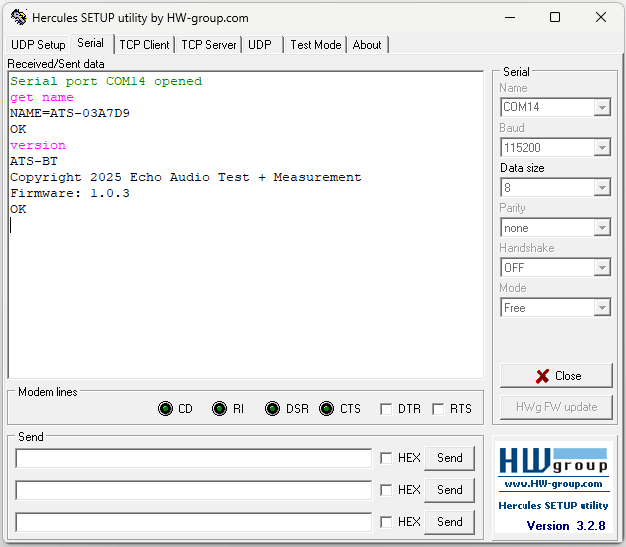Click the 'NAME=ATS-03A7D9' response line
Screen dimensions: 626x547
click(70, 113)
